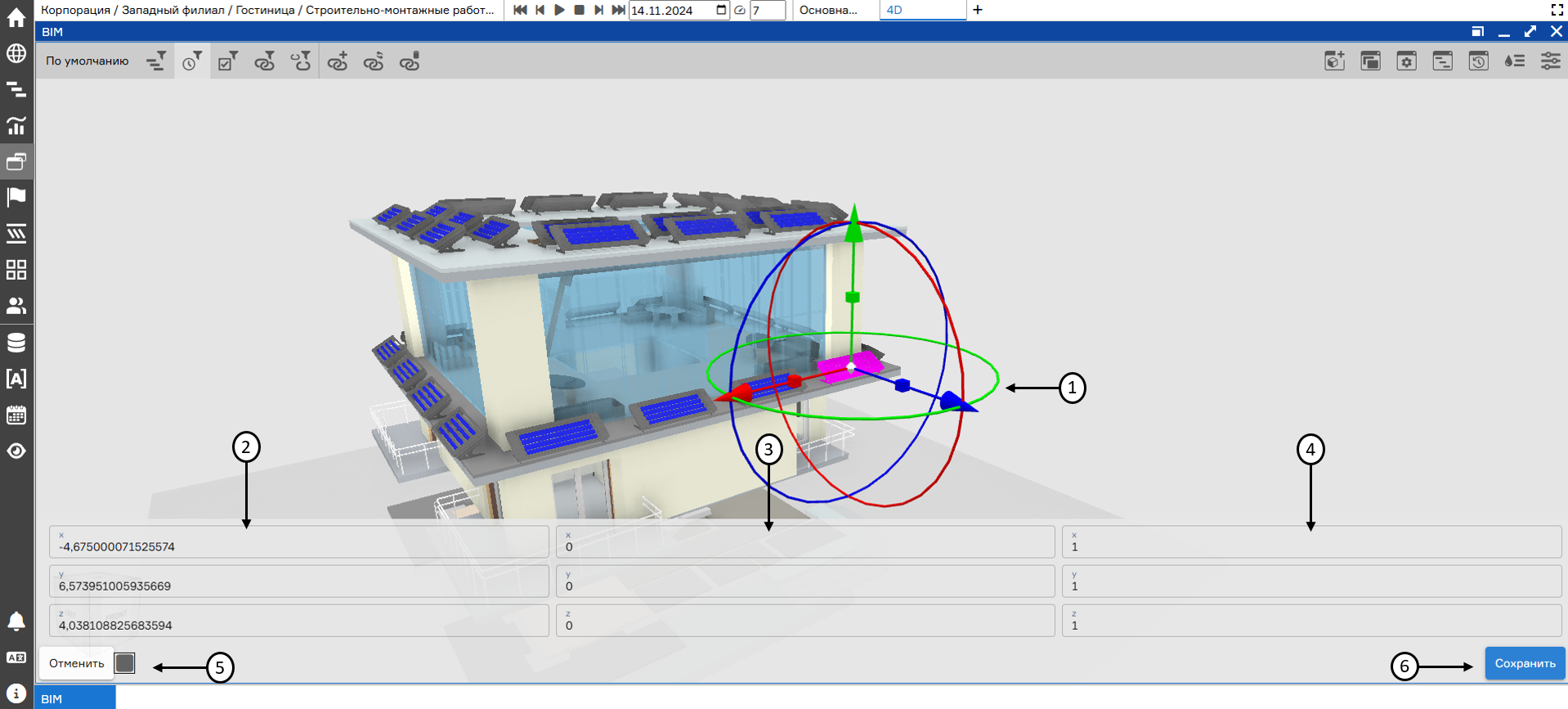The width and height of the screenshot is (1568, 709).
Task: Toggle the unlinked elements filter icon
Action: pos(301,61)
